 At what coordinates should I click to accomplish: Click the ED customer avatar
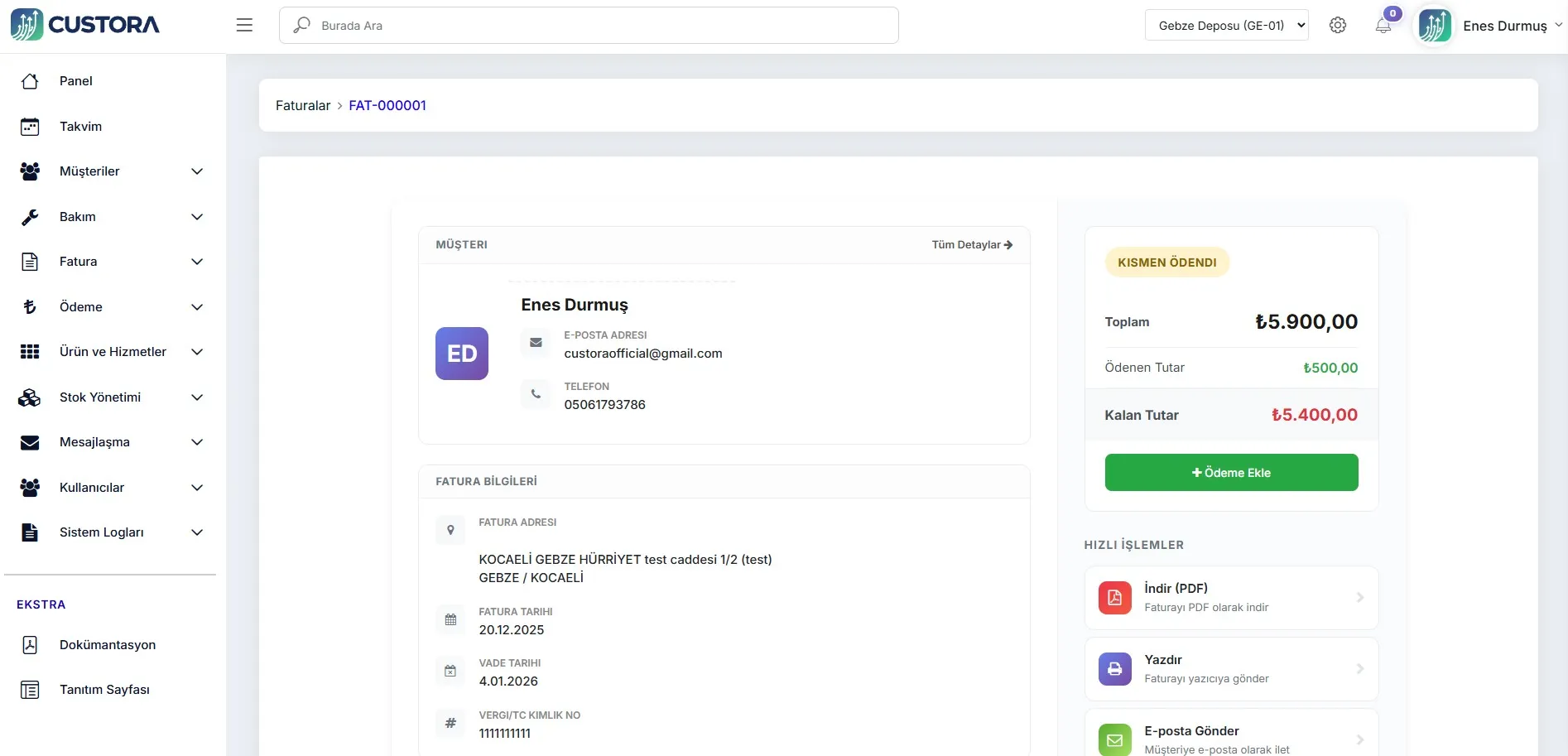(x=461, y=354)
